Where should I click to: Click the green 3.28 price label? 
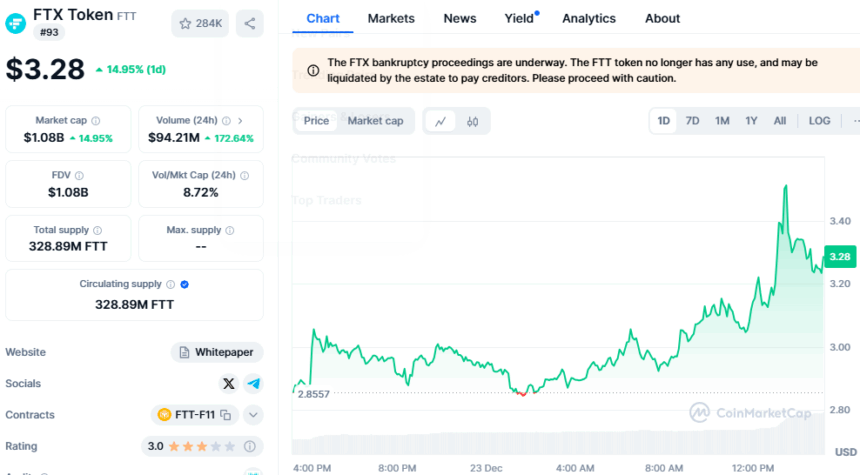(840, 257)
